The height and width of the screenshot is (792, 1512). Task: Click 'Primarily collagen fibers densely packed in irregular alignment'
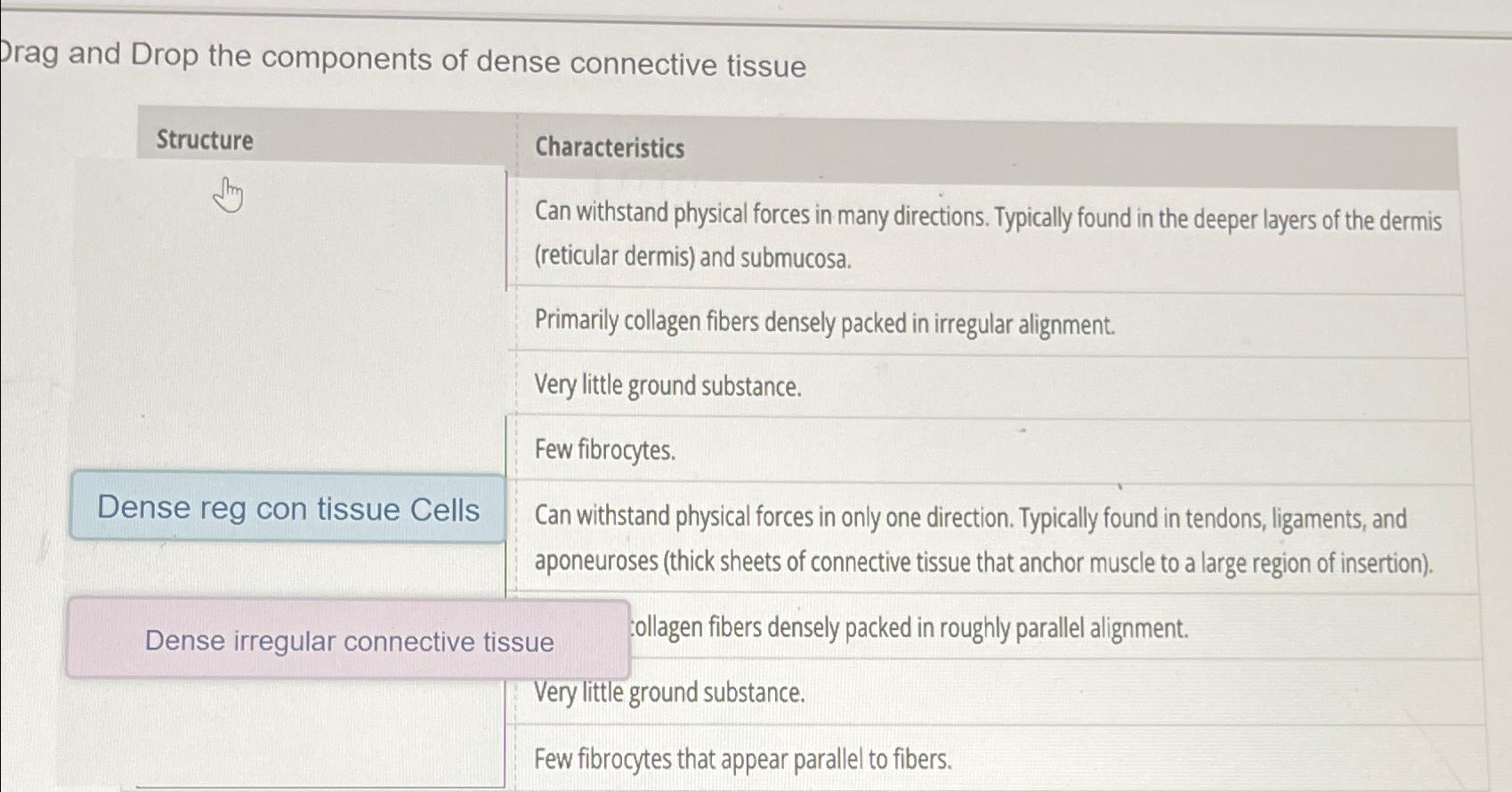(824, 322)
